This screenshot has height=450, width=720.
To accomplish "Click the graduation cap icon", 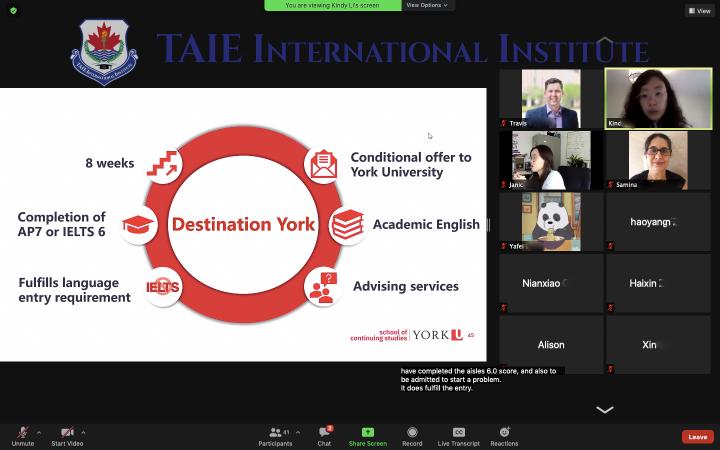I will (138, 225).
